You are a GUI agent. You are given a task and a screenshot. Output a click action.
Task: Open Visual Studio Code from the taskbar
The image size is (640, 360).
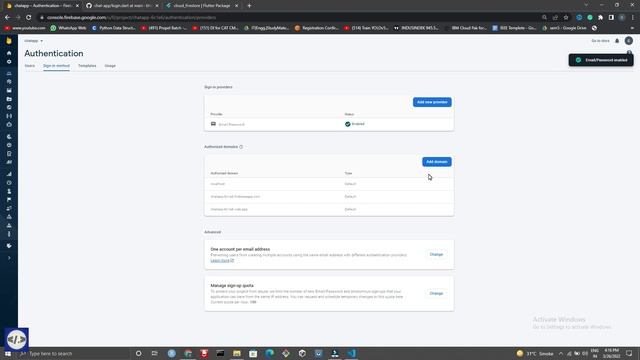point(351,353)
